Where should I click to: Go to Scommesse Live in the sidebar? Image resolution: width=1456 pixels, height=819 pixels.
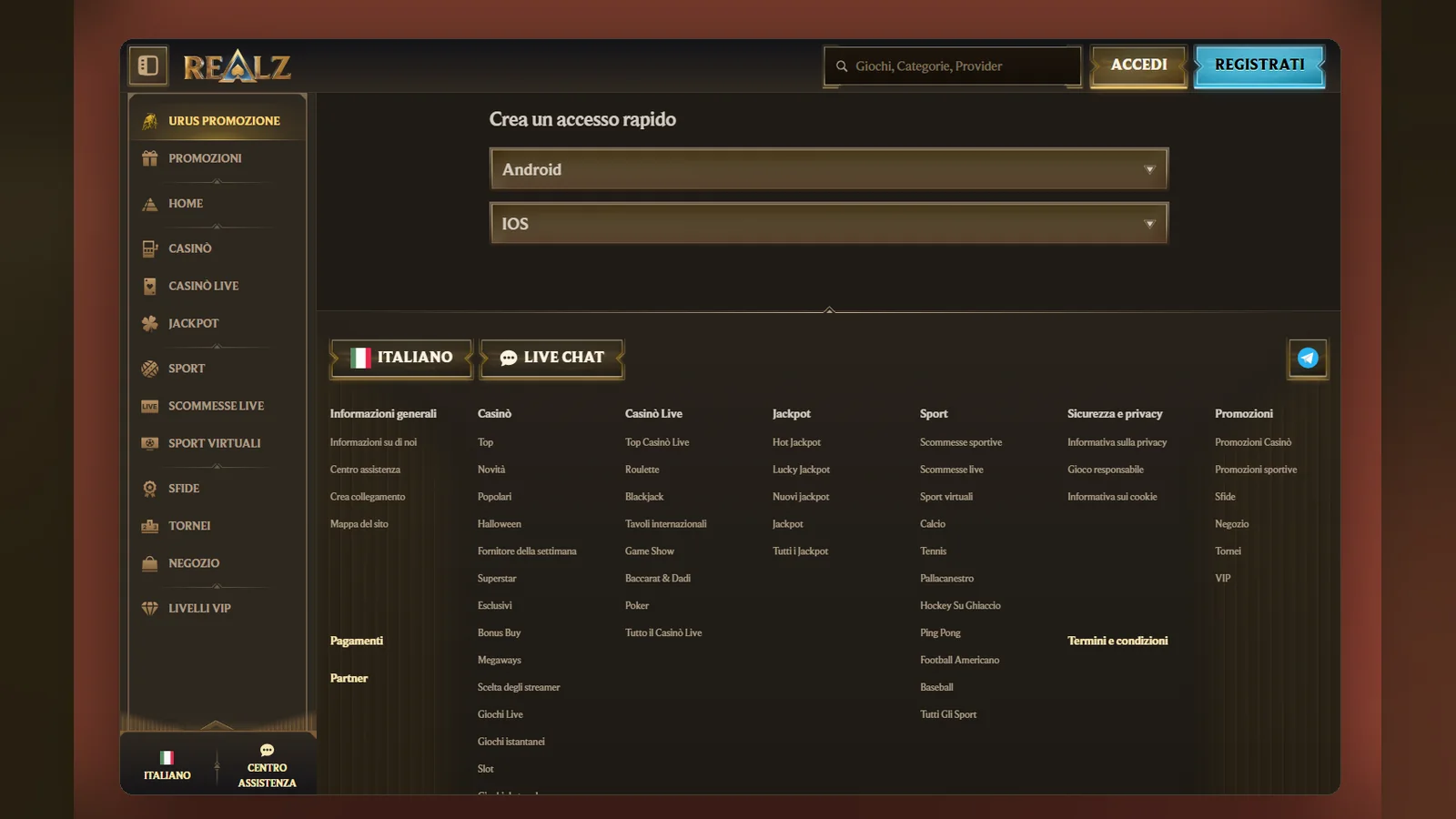(217, 406)
